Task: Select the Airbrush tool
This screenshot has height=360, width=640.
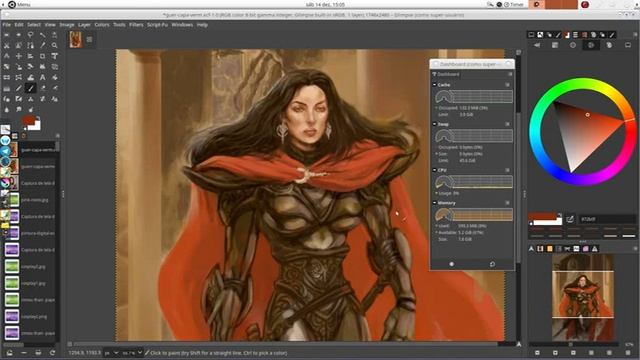Action: click(x=54, y=88)
